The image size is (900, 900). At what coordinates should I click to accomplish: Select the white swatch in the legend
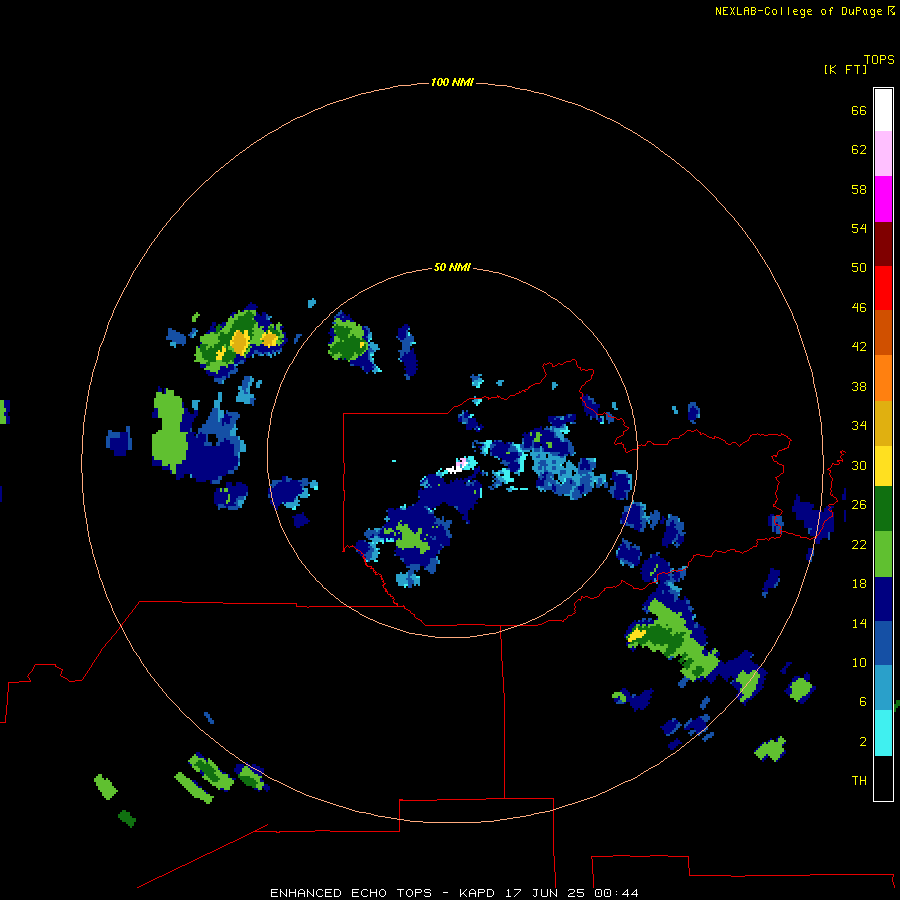click(x=883, y=110)
